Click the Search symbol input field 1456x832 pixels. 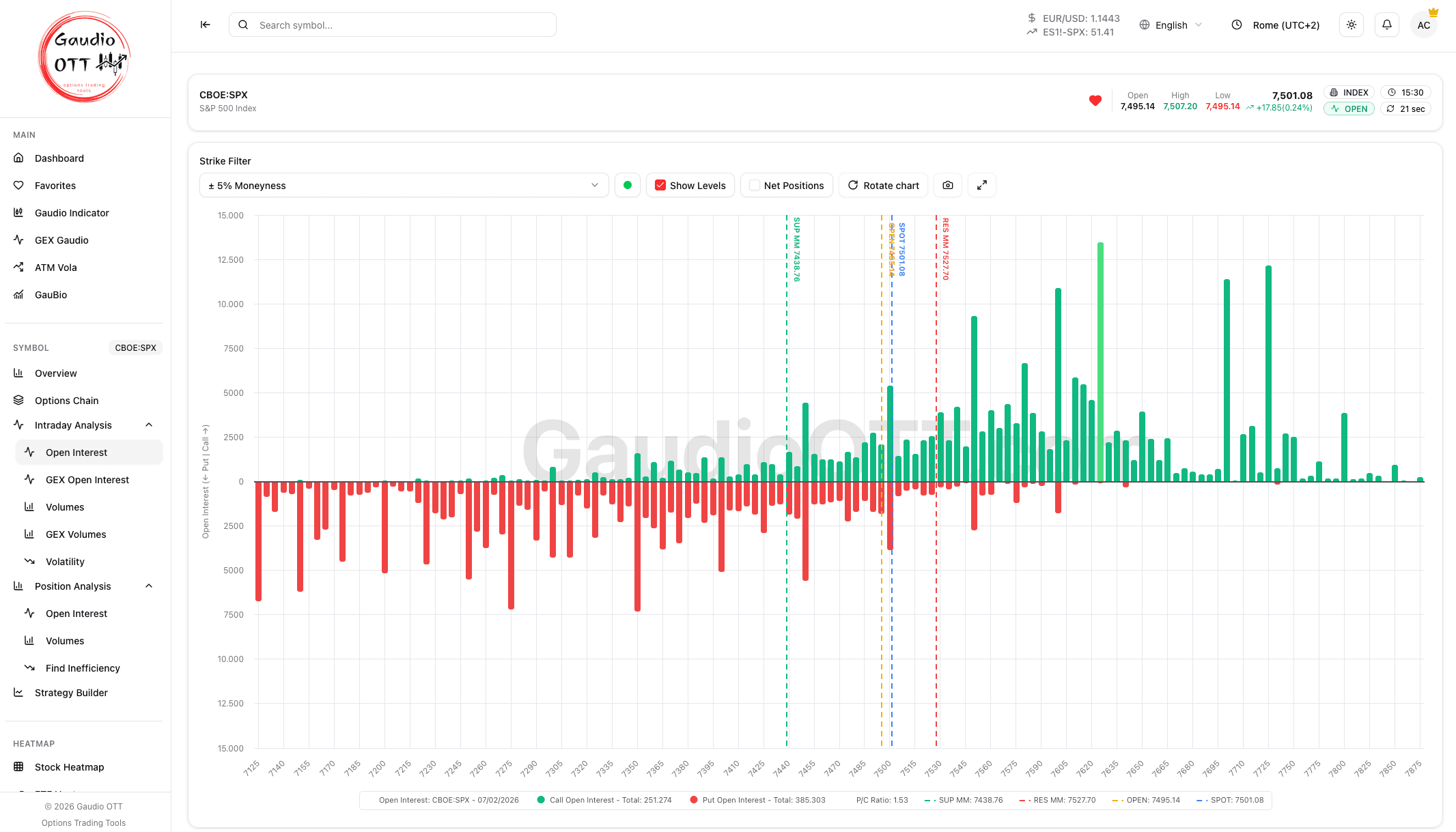392,25
